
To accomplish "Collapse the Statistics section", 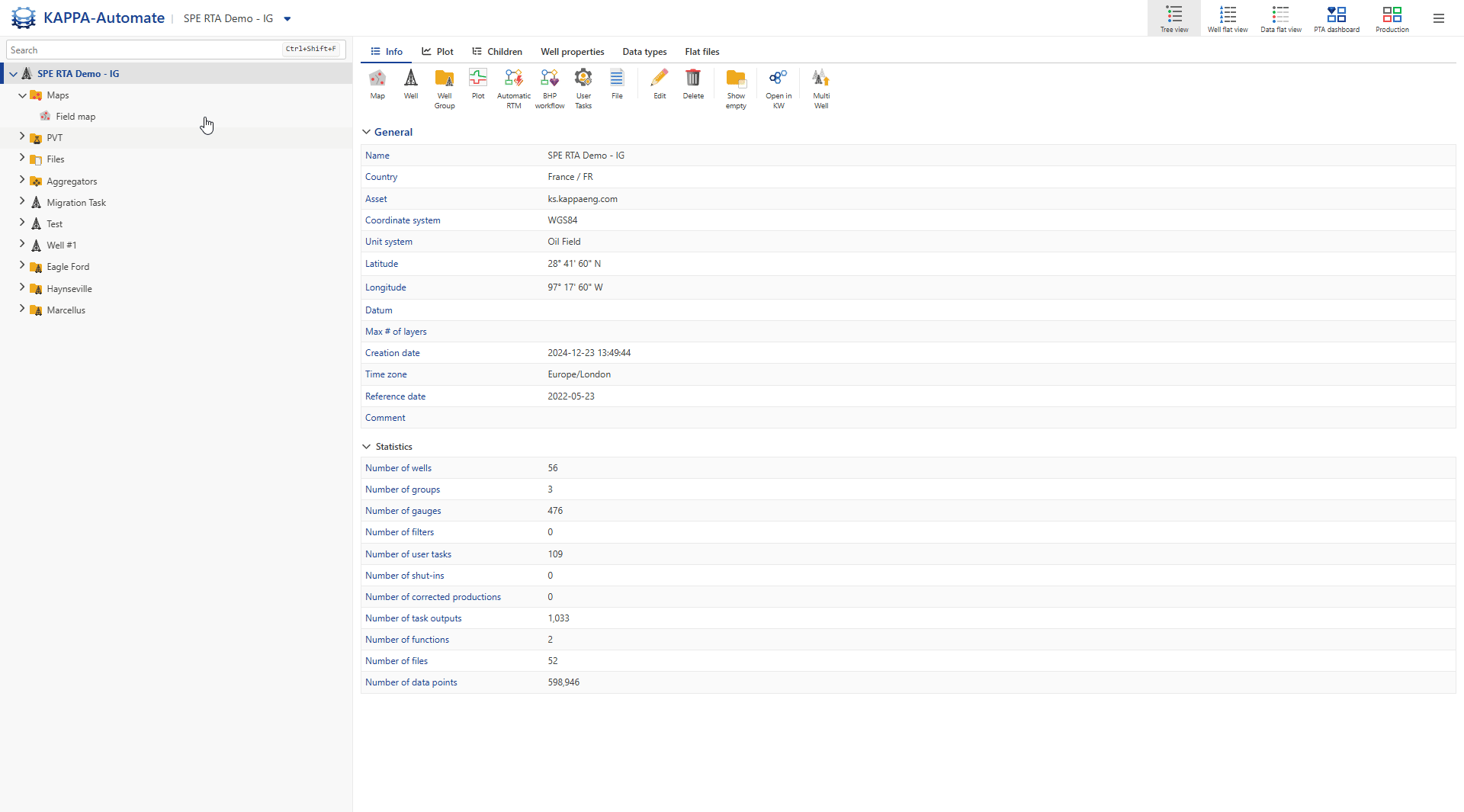I will (366, 447).
